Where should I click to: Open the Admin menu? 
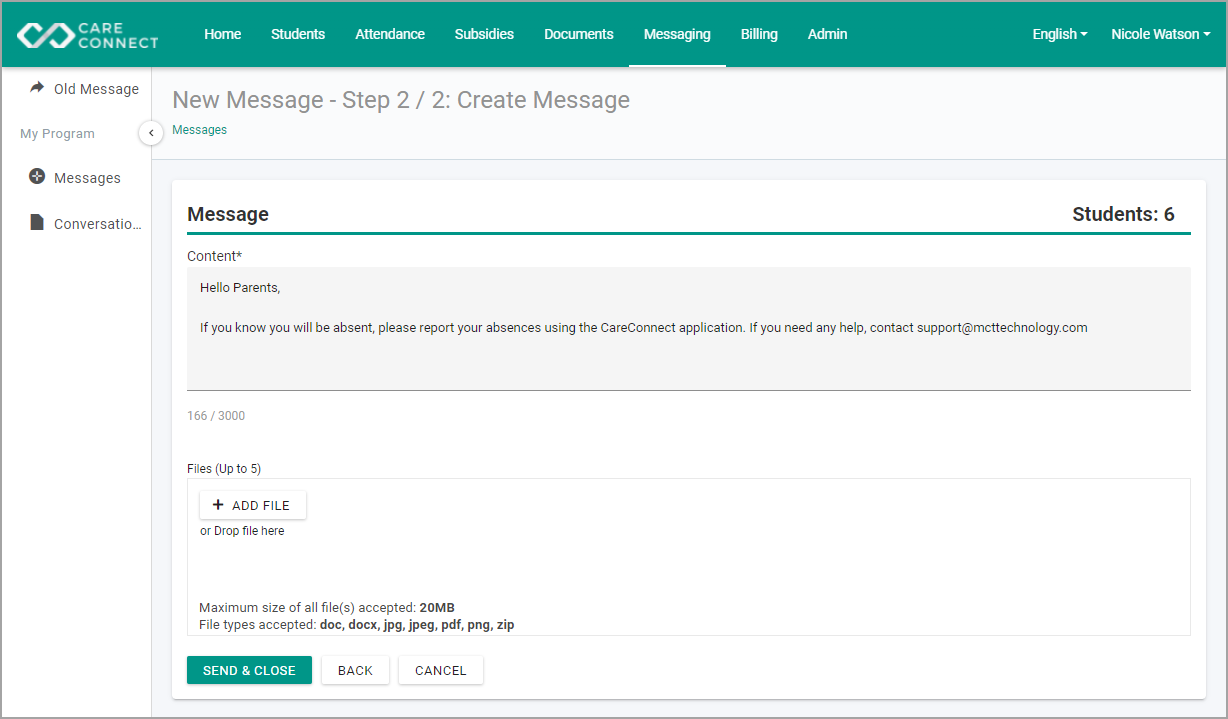(x=827, y=34)
